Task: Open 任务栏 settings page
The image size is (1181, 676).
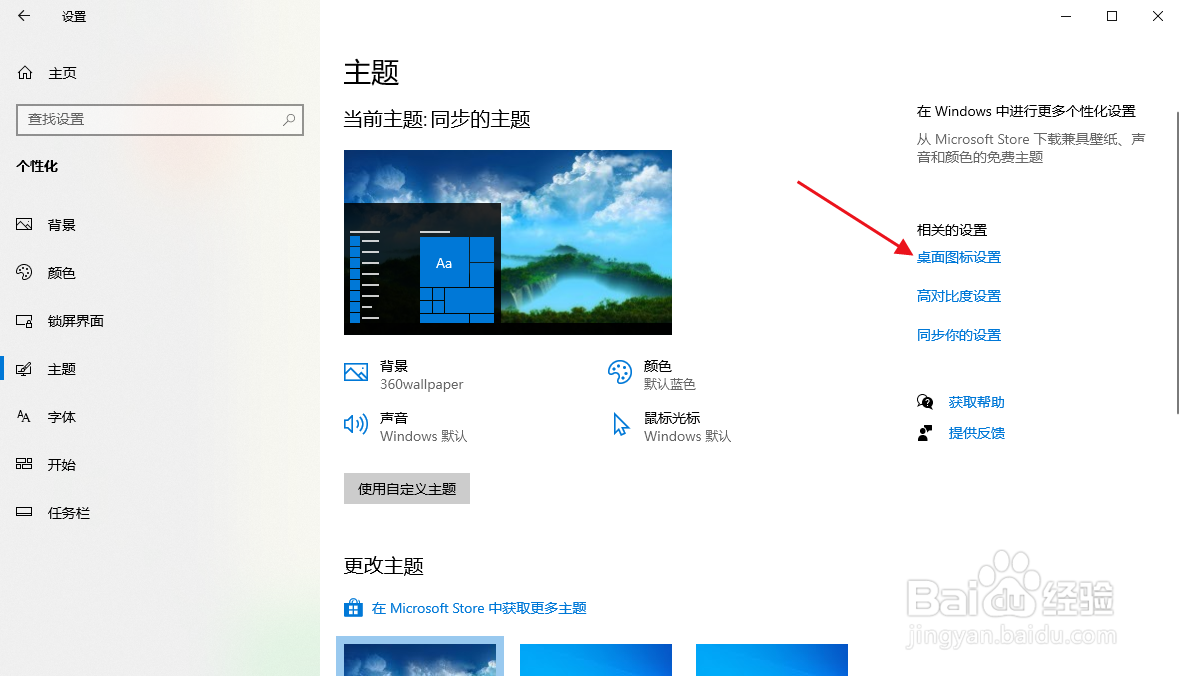Action: tap(69, 513)
